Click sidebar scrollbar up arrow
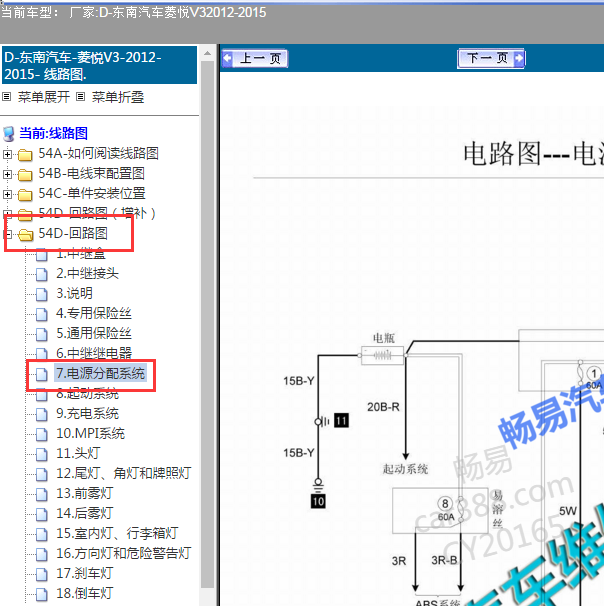This screenshot has width=604, height=606. pos(208,53)
